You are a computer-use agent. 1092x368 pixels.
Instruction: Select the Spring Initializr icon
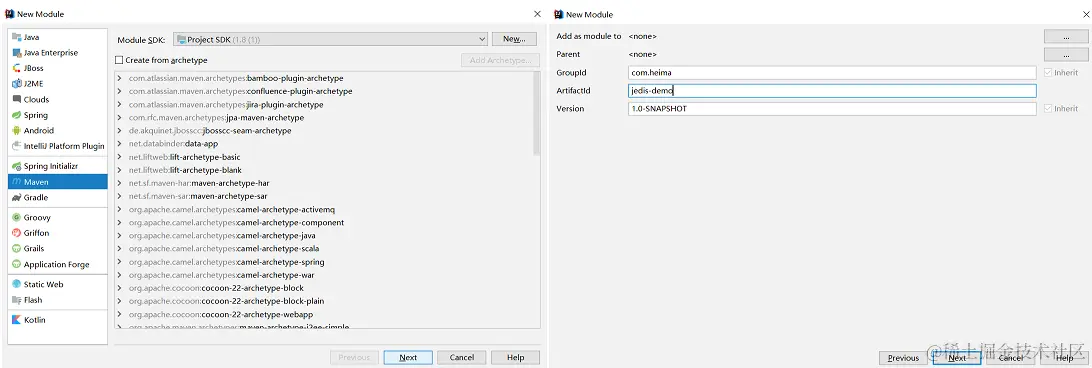point(17,167)
